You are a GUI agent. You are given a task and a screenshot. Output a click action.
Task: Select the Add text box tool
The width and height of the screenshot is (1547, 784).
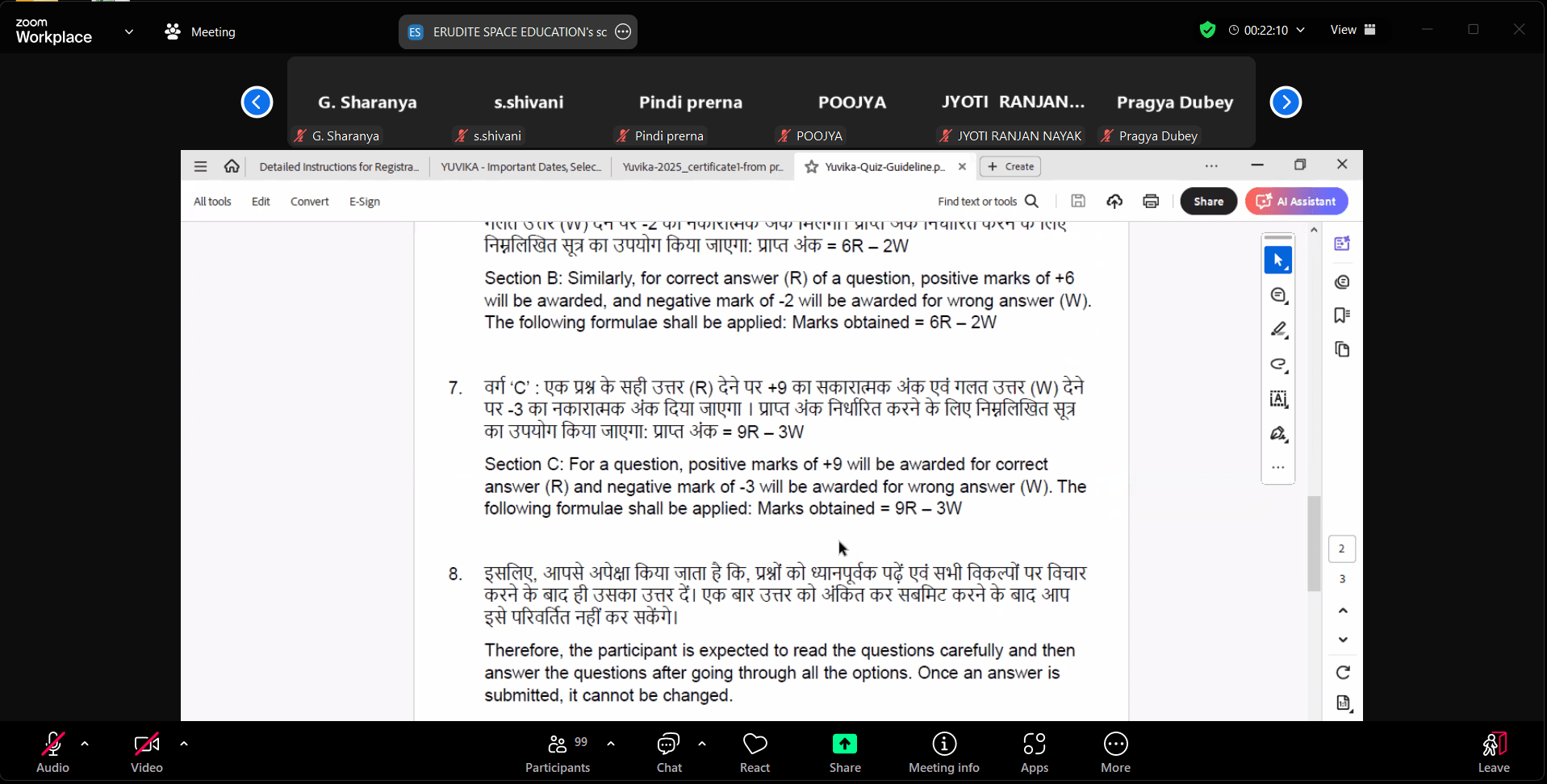click(x=1278, y=399)
